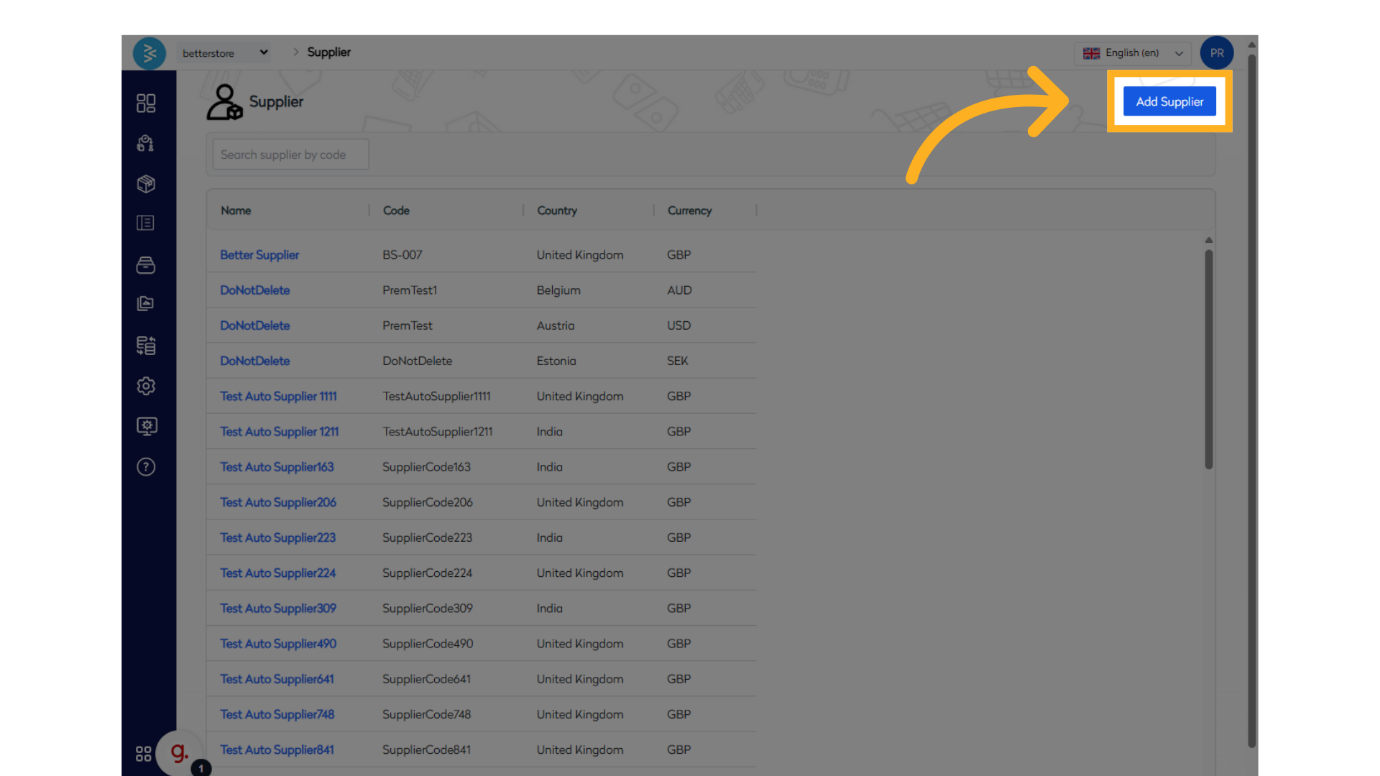Sort table by Name column header
This screenshot has width=1380, height=776.
pos(236,211)
